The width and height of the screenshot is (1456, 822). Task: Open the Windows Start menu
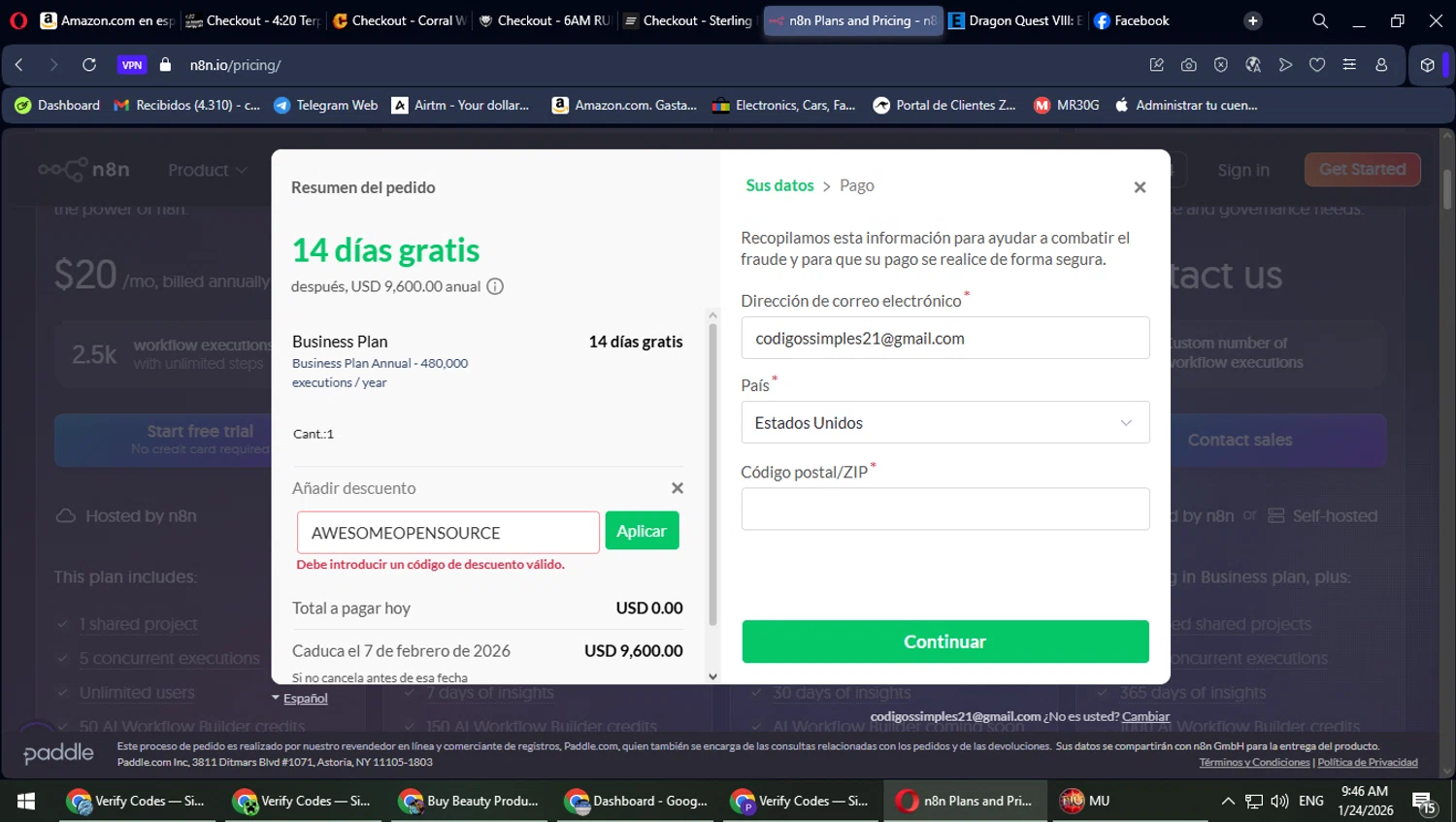pos(26,801)
